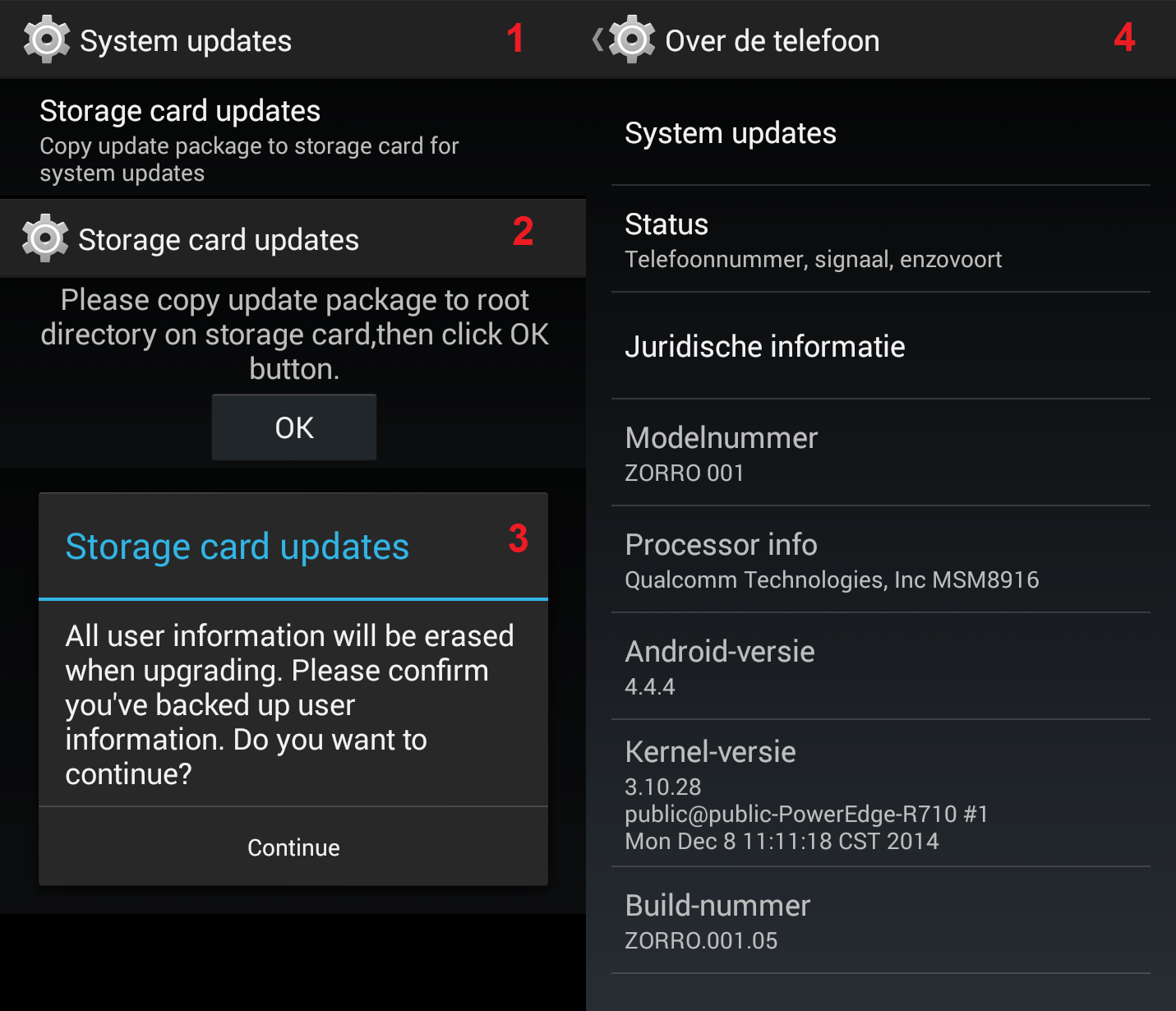
Task: Open System updates in Over de telefoon
Action: [x=881, y=133]
